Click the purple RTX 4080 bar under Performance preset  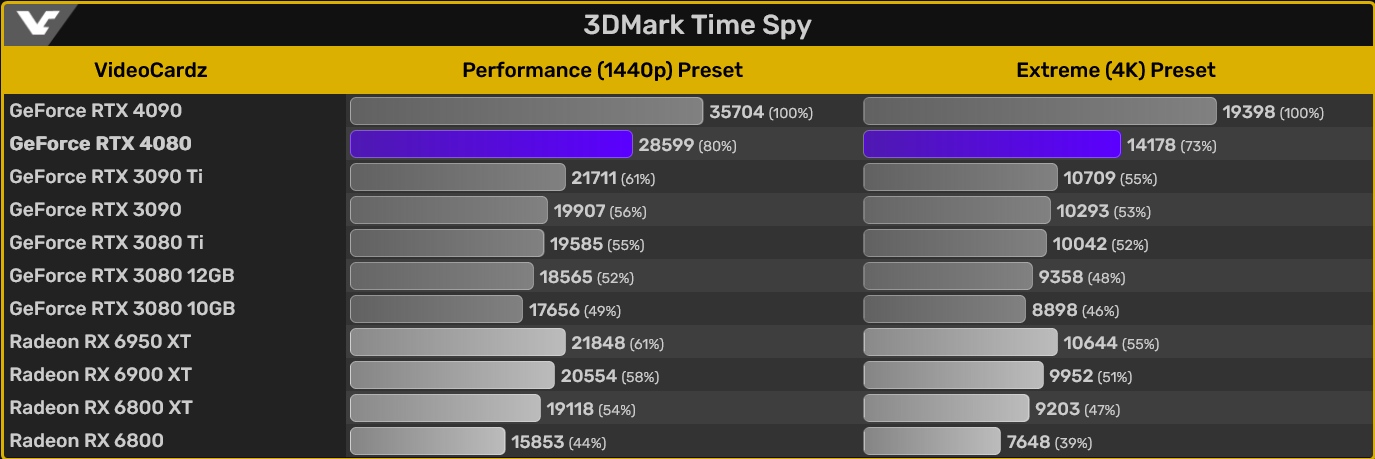491,145
